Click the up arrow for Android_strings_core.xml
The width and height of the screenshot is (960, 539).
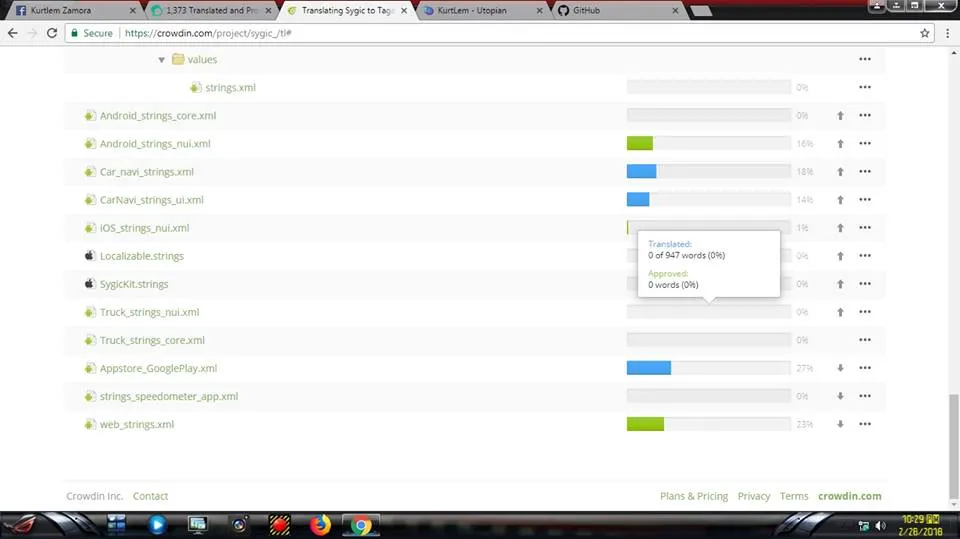tap(840, 116)
